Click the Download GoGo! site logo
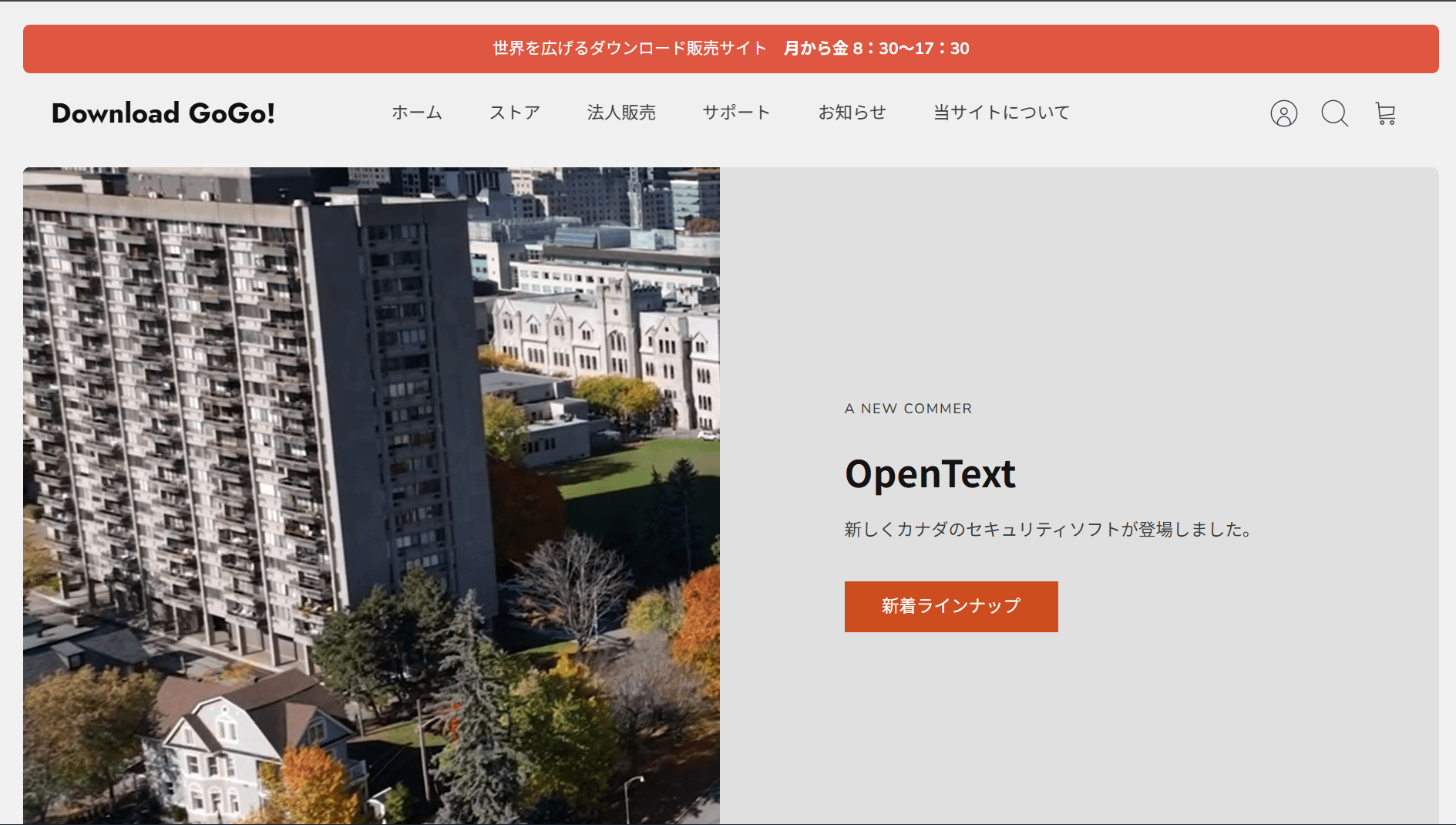This screenshot has width=1456, height=825. (x=163, y=113)
